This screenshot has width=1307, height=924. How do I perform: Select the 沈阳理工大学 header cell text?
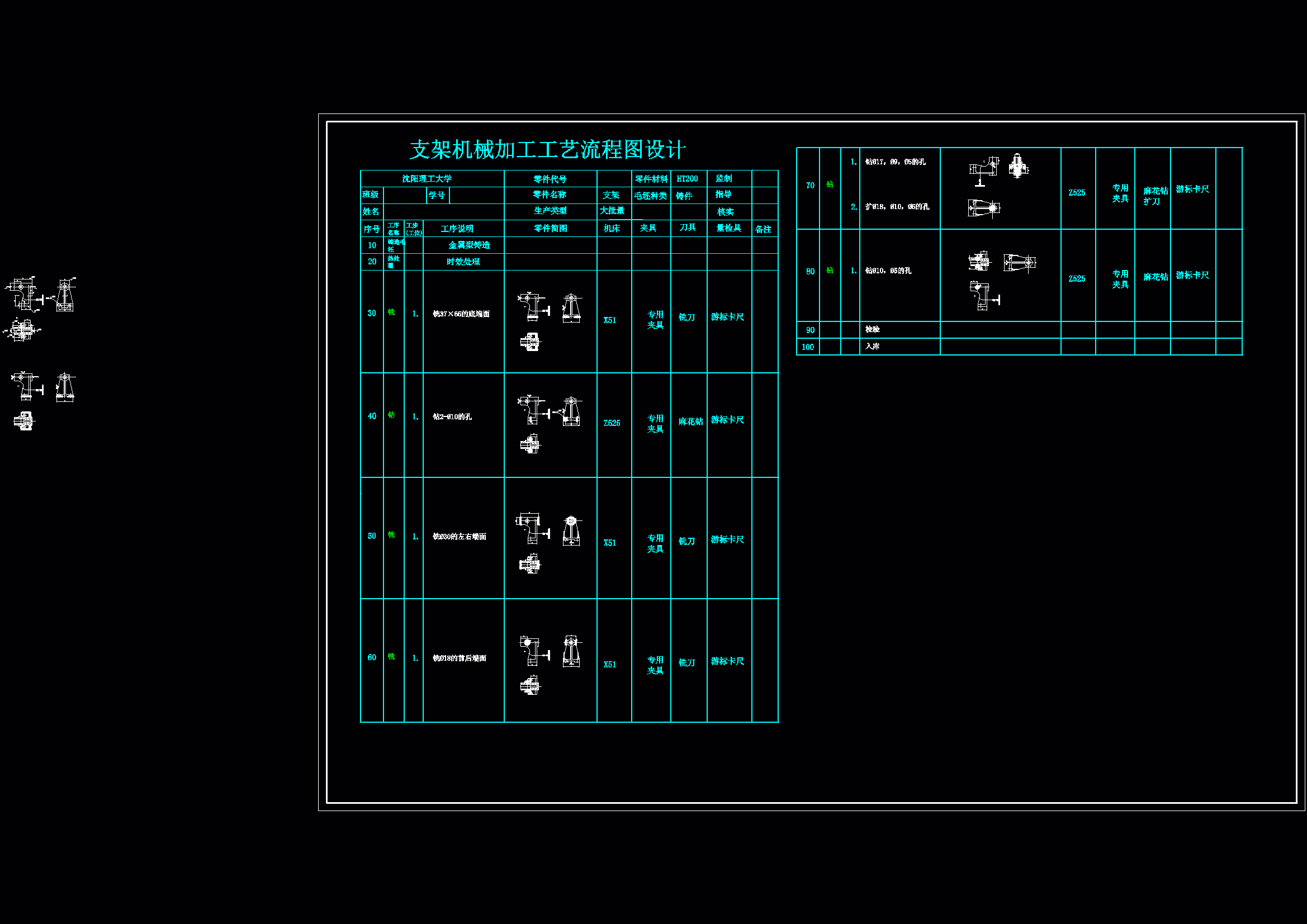click(427, 179)
